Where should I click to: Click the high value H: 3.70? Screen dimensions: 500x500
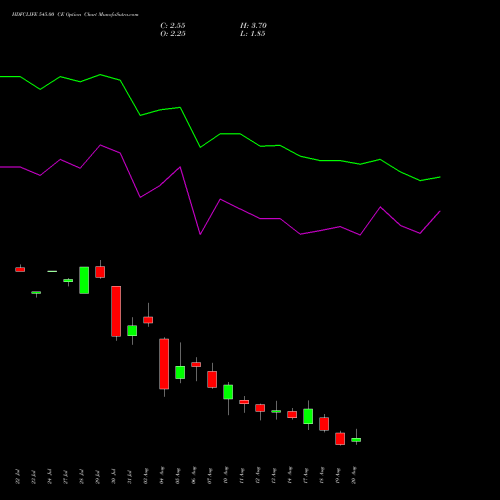[x=253, y=26]
